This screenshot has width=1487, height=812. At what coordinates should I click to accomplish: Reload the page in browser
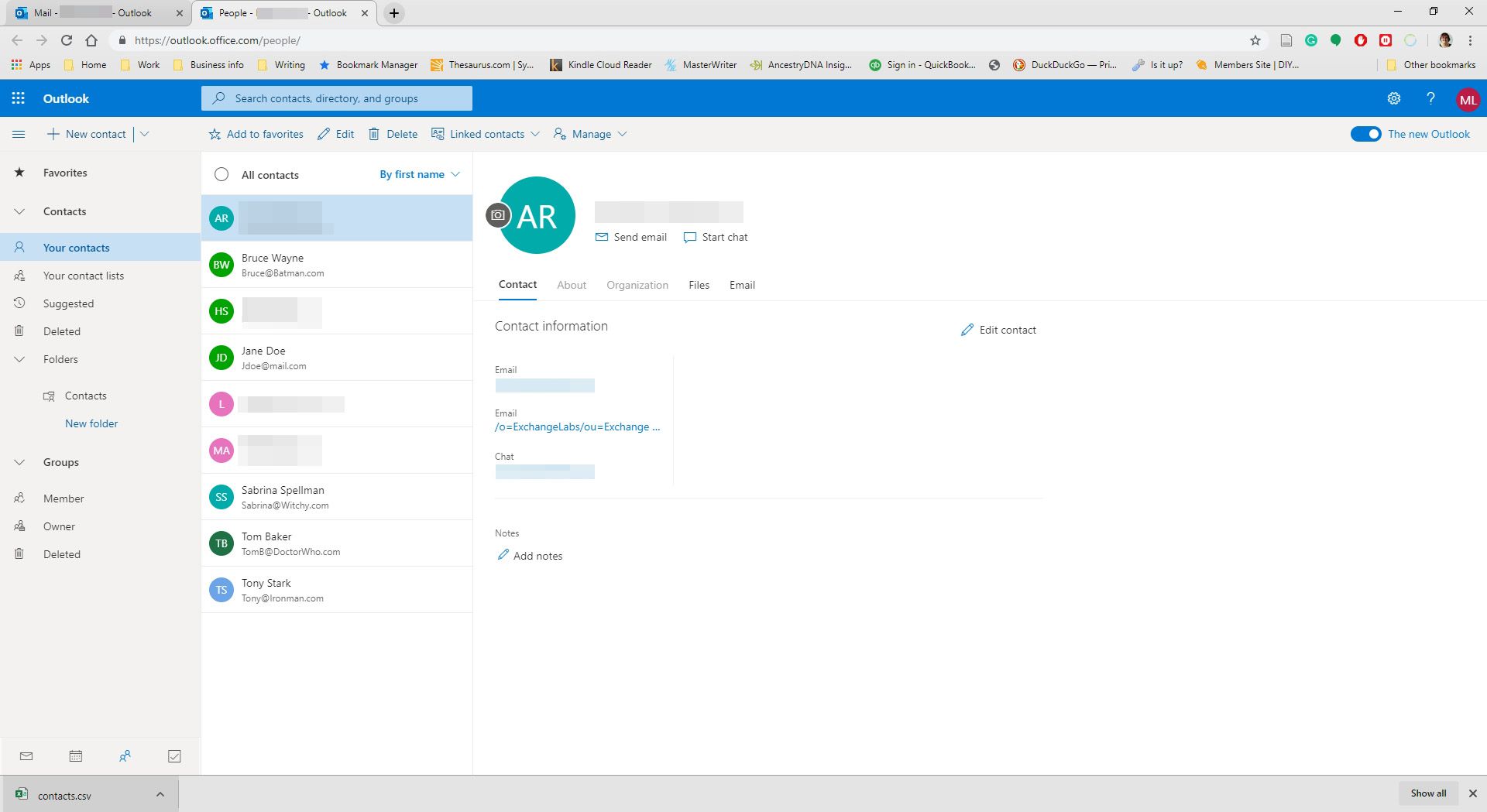[x=67, y=40]
